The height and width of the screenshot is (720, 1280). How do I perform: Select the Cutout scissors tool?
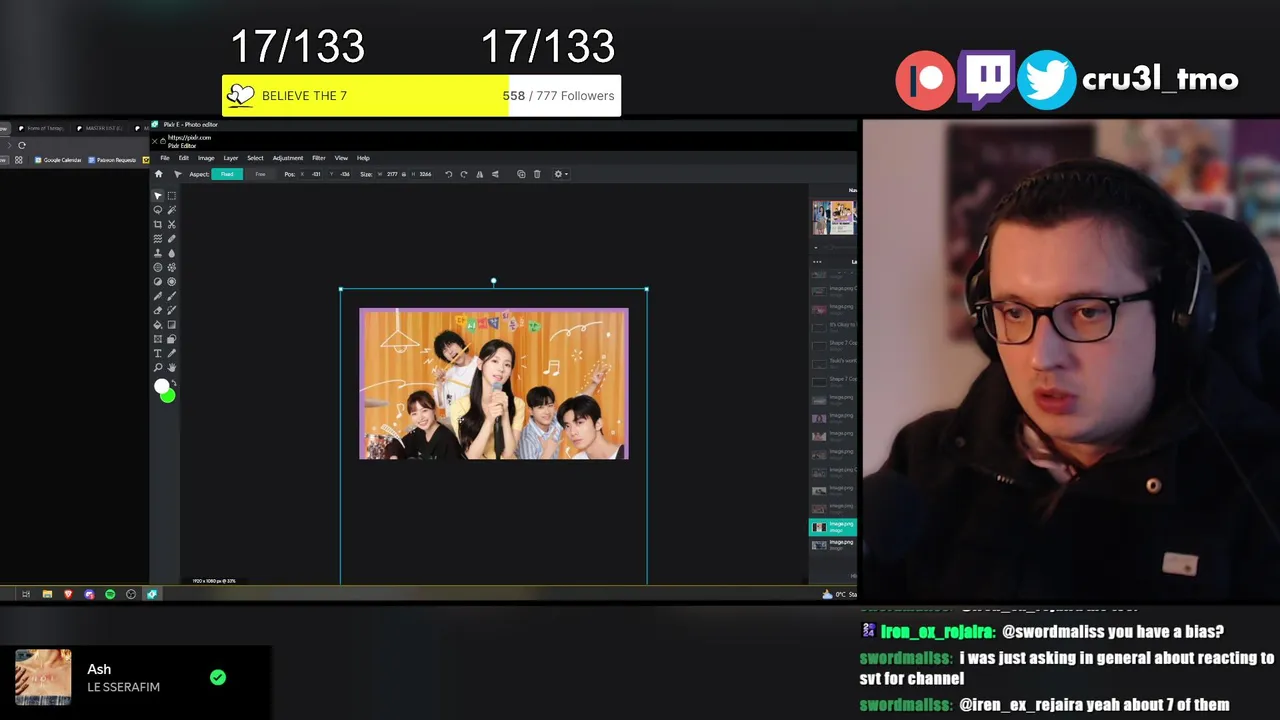[172, 224]
